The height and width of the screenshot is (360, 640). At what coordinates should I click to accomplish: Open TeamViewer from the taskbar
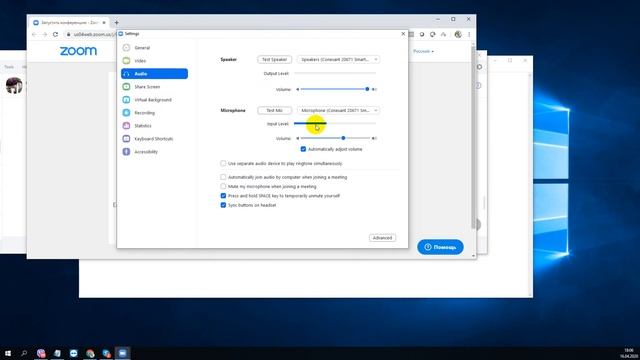74,353
